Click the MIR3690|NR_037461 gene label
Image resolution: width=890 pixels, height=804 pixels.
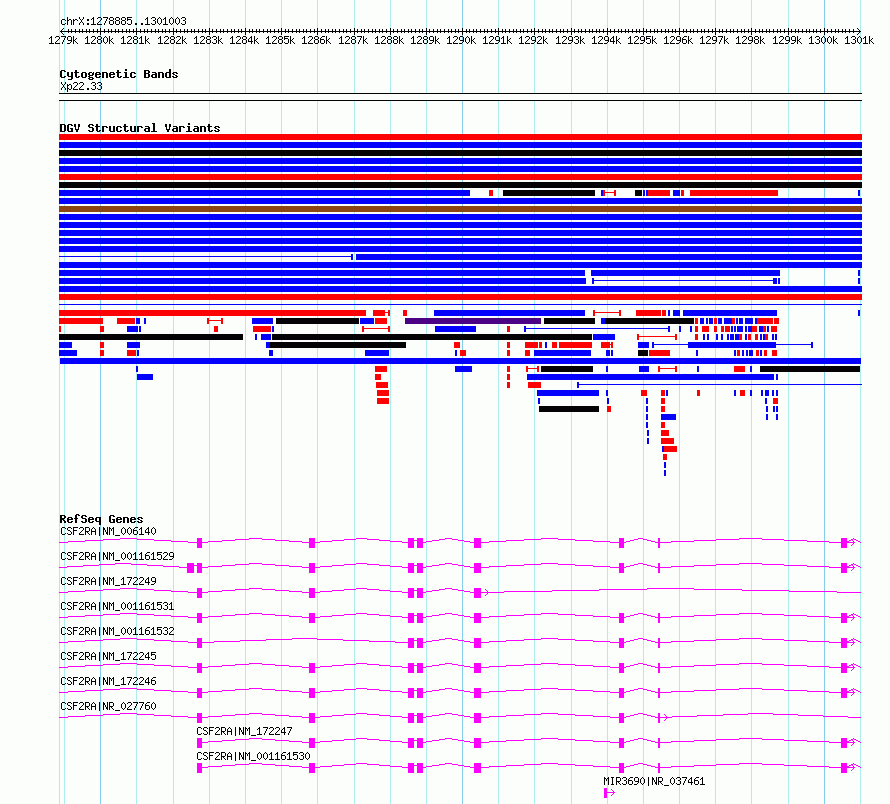[654, 781]
